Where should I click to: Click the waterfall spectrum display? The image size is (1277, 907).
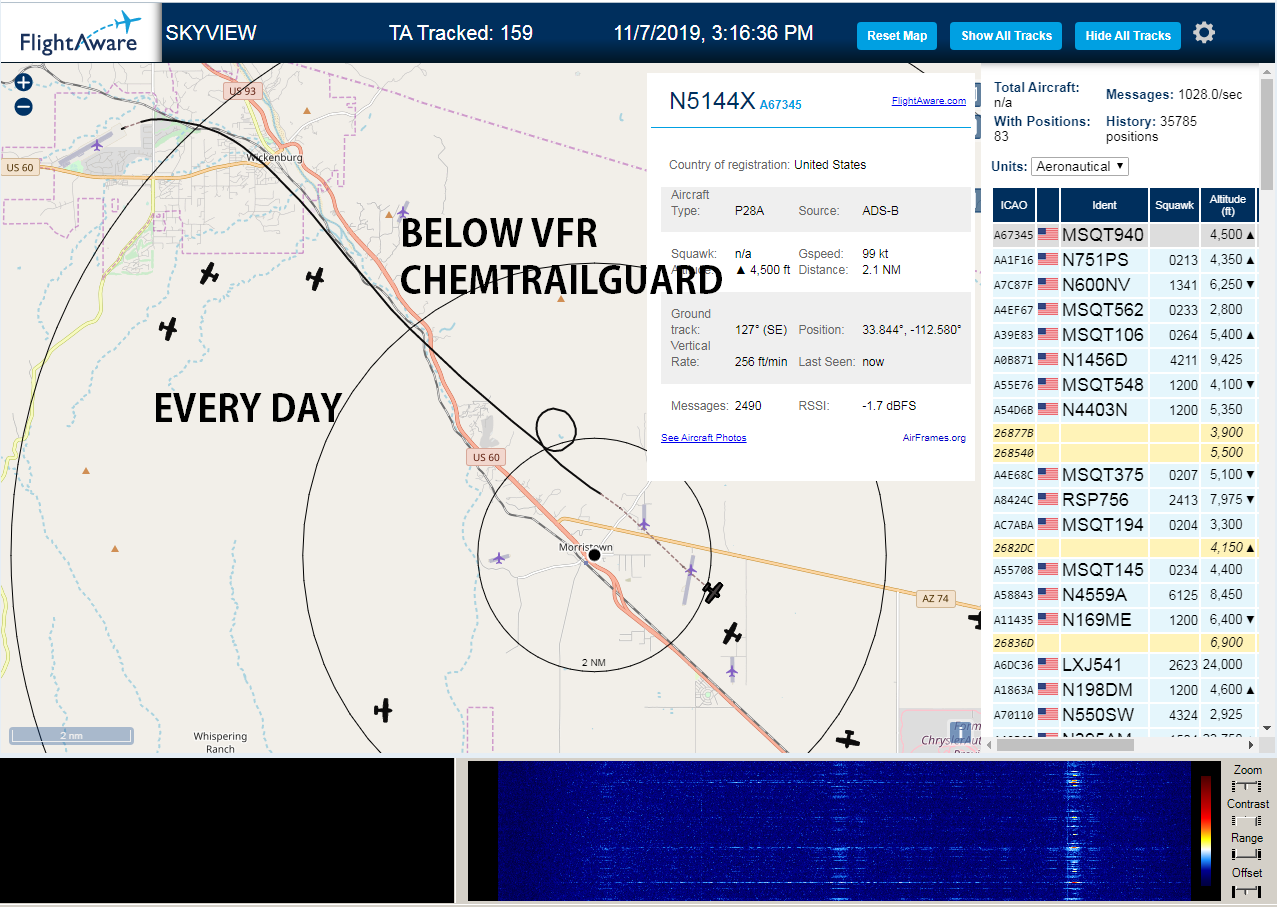[x=844, y=831]
